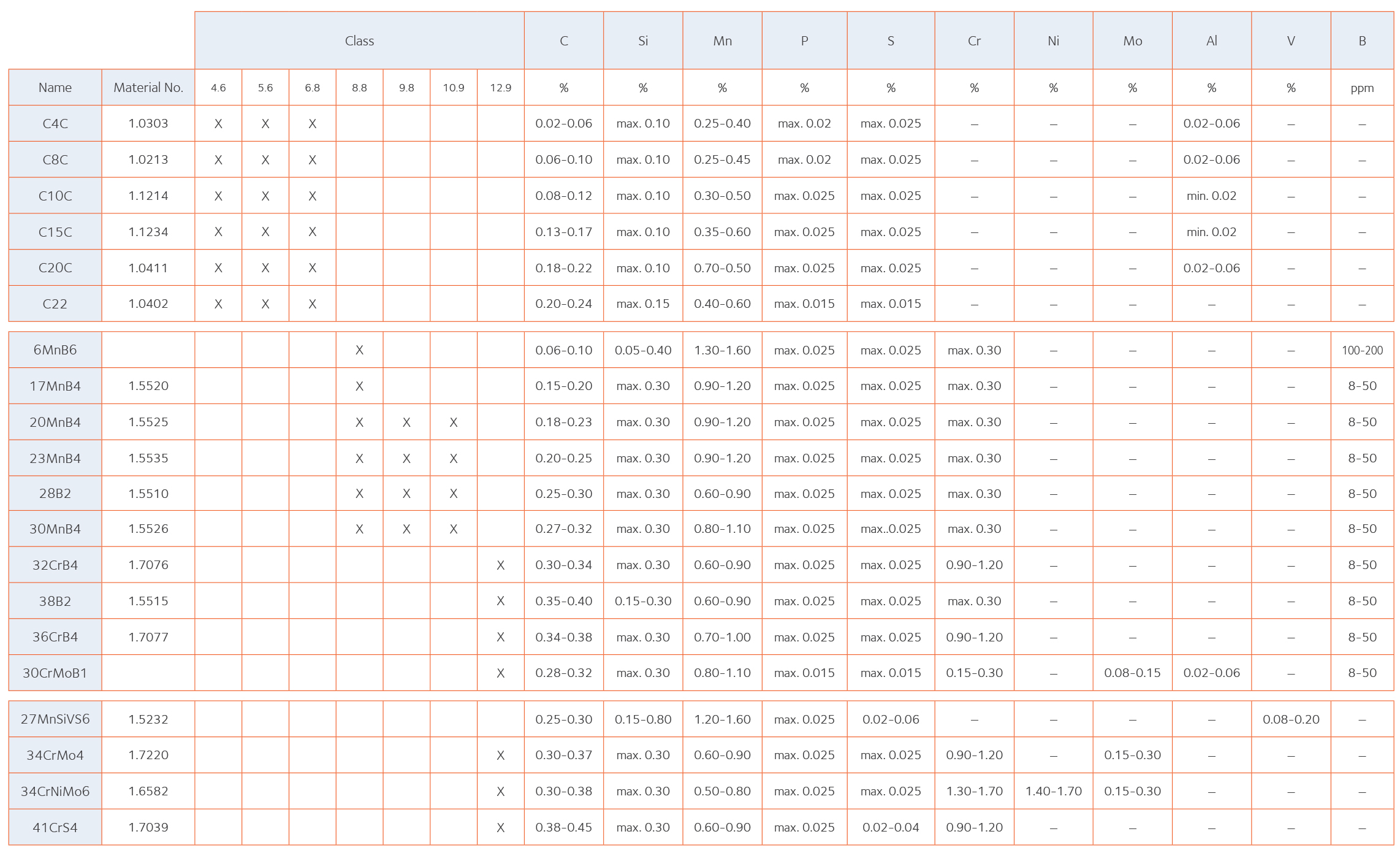Click X under 8.8 for 20MnB4

pos(359,423)
